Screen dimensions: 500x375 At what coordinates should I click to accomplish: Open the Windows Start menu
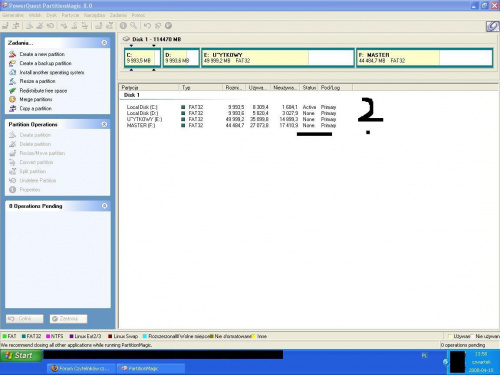coord(21,356)
